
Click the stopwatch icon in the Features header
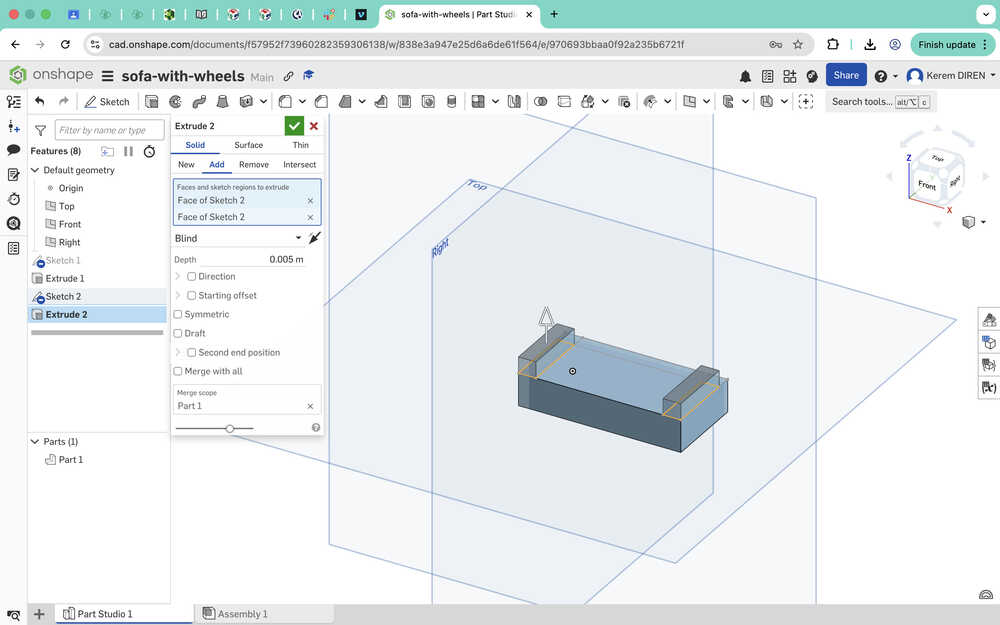coord(149,151)
